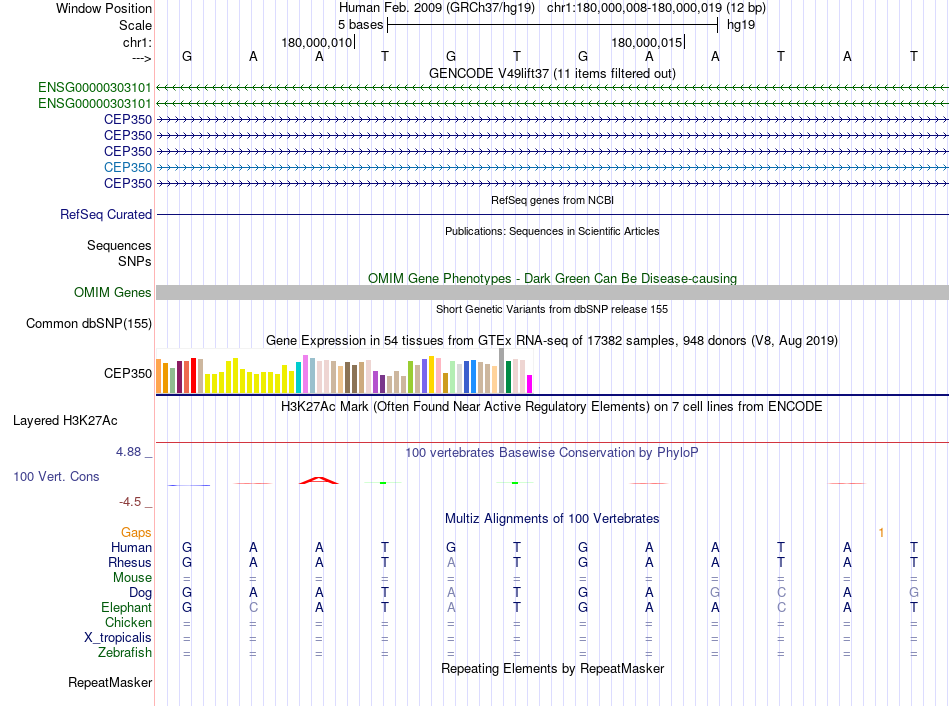Select the Elephant species label
The width and height of the screenshot is (950, 706).
click(x=127, y=607)
